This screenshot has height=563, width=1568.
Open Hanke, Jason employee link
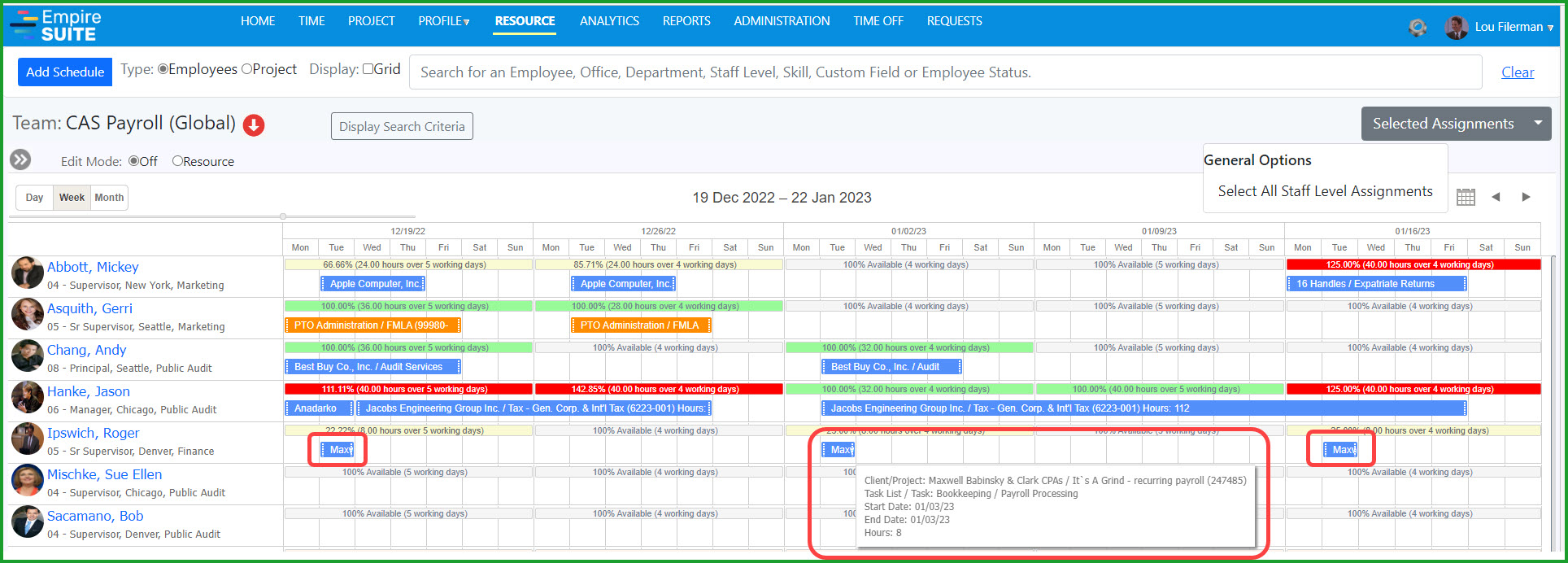pyautogui.click(x=89, y=391)
